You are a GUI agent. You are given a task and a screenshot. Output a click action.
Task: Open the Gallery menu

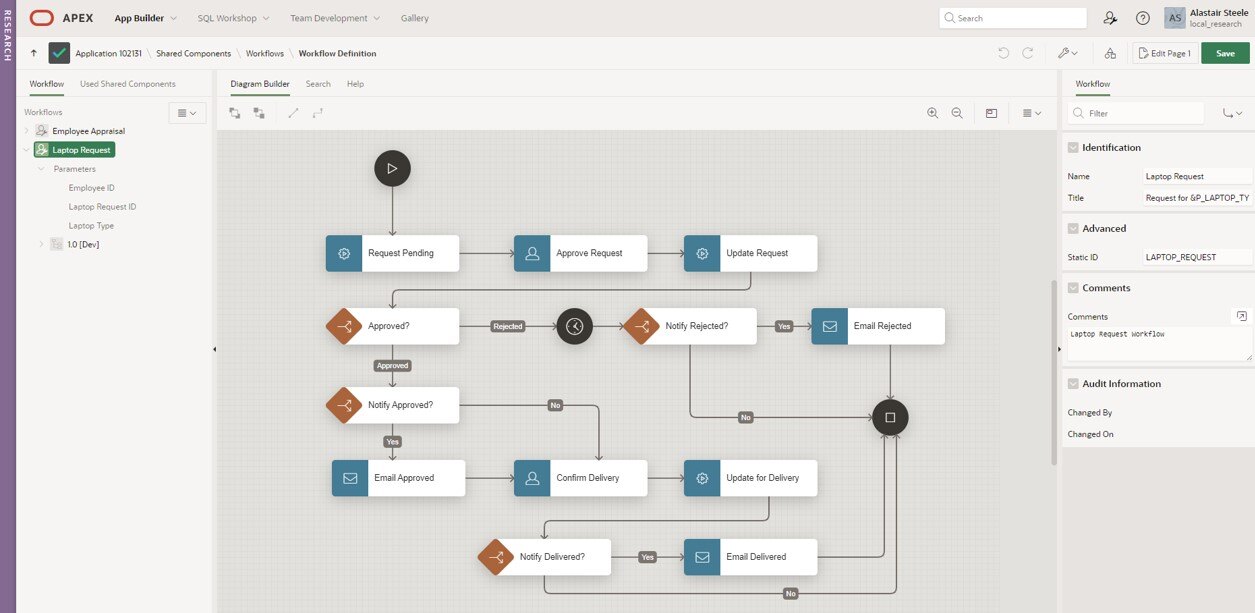[x=415, y=18]
